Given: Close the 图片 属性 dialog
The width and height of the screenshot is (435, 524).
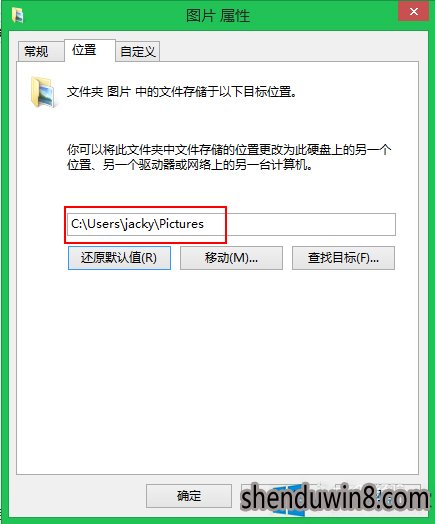Looking at the screenshot, I should coord(414,12).
